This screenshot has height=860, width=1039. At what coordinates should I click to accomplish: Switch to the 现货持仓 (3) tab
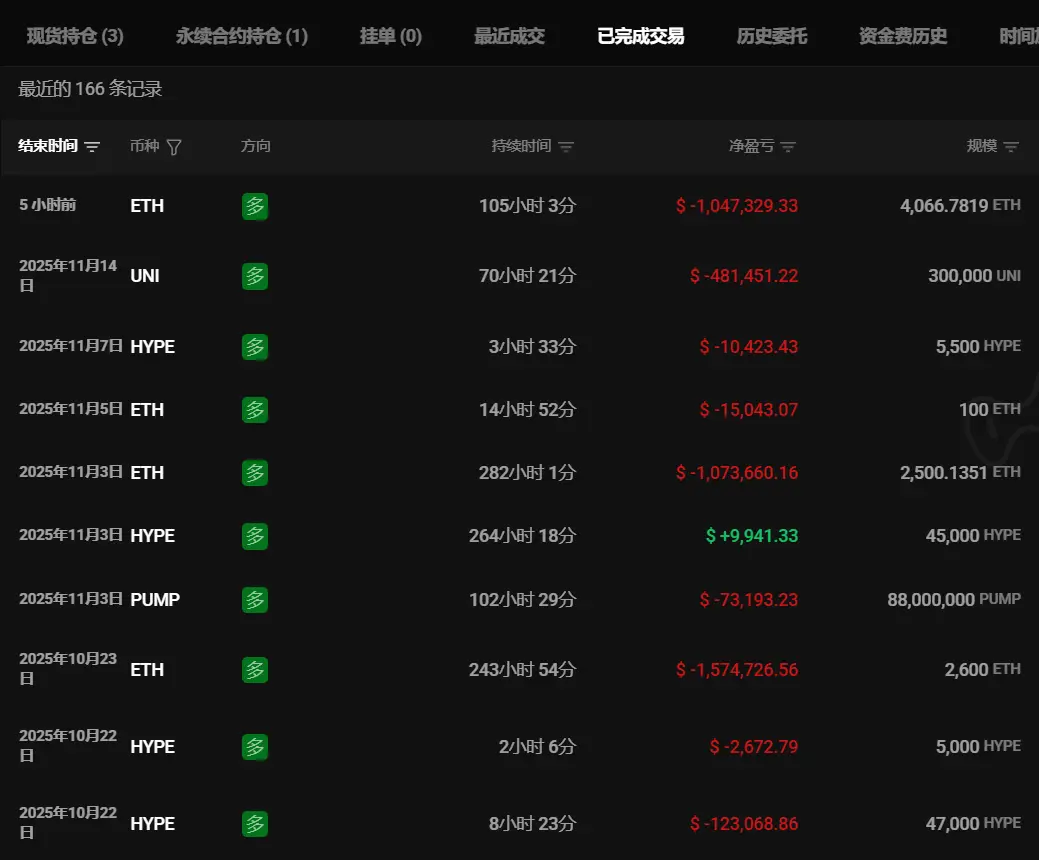click(75, 36)
